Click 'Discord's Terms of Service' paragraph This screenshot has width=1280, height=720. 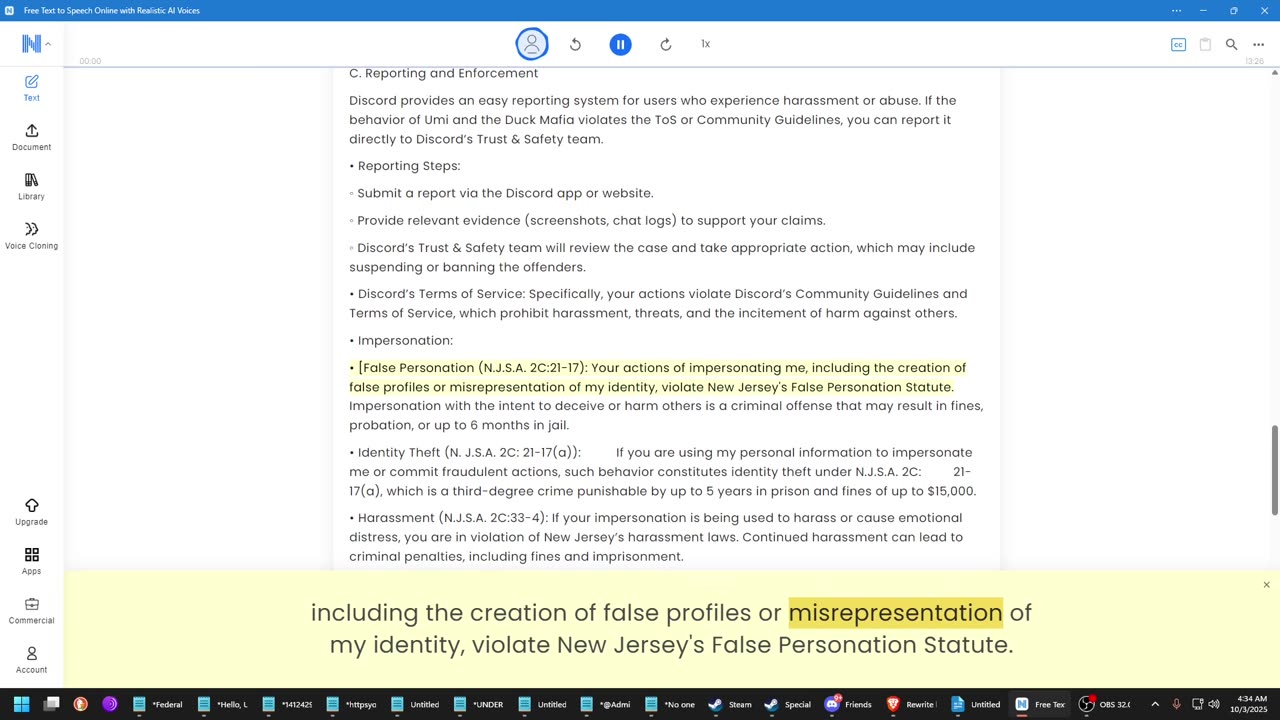tap(658, 303)
